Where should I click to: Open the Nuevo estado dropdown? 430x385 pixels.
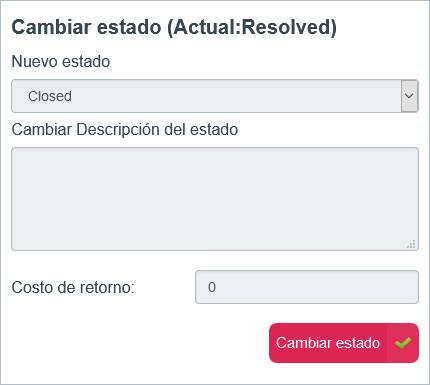(x=215, y=96)
